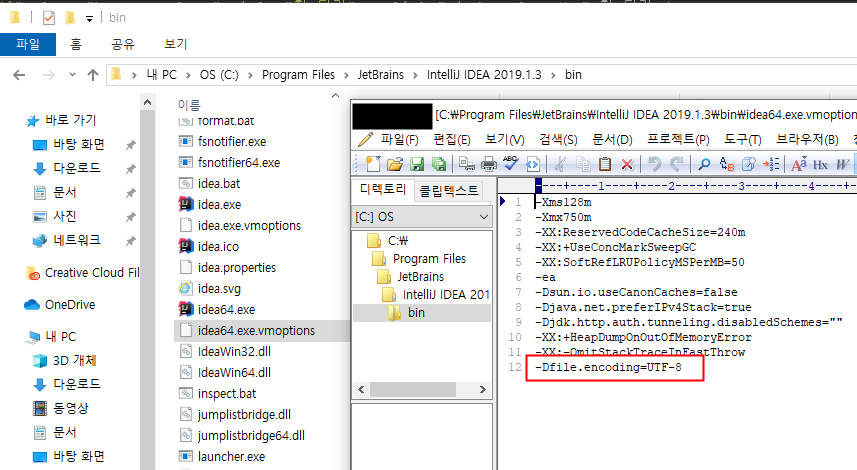Open the 검색(S) menu
The height and width of the screenshot is (470, 857).
click(x=558, y=140)
